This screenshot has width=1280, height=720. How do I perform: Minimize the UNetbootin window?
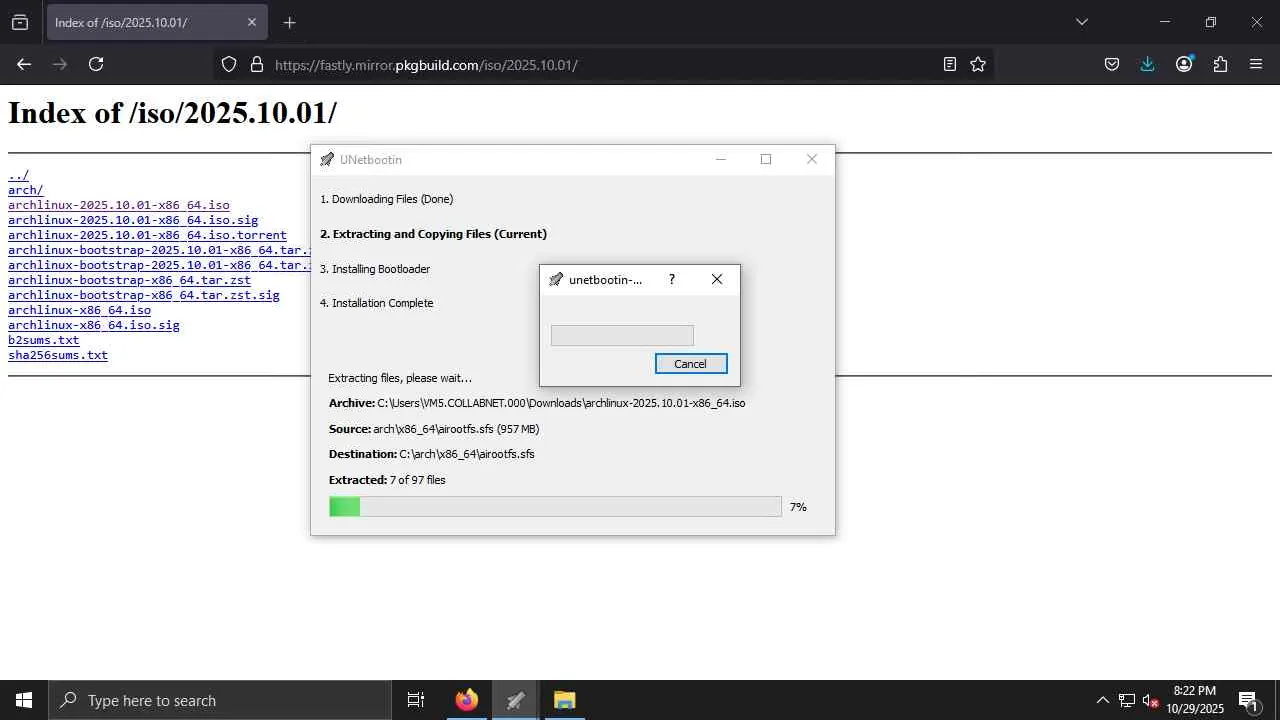(x=721, y=159)
